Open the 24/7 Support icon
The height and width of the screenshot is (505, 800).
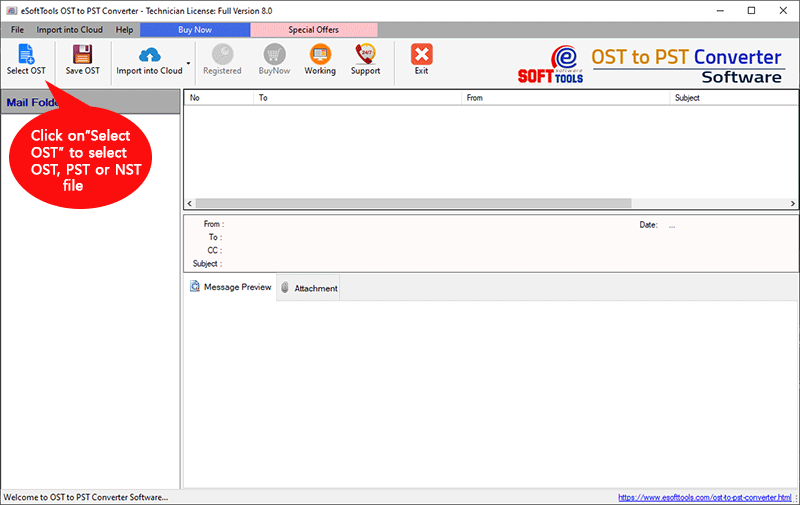tap(365, 55)
